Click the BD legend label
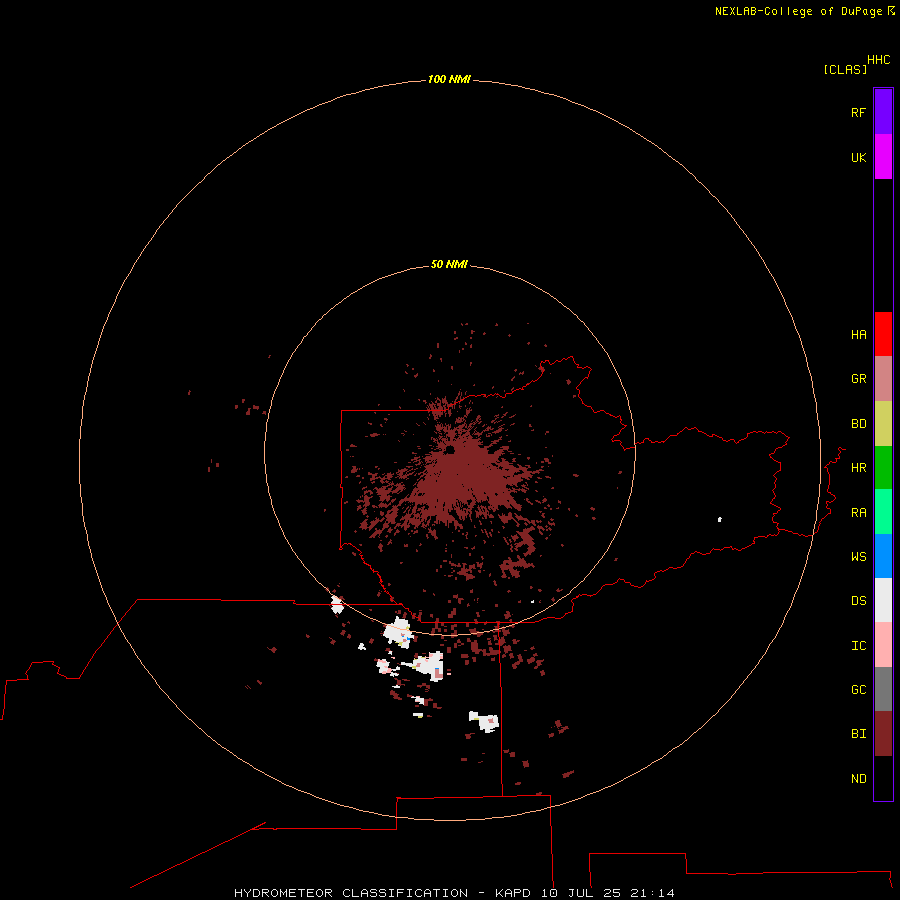 [858, 424]
